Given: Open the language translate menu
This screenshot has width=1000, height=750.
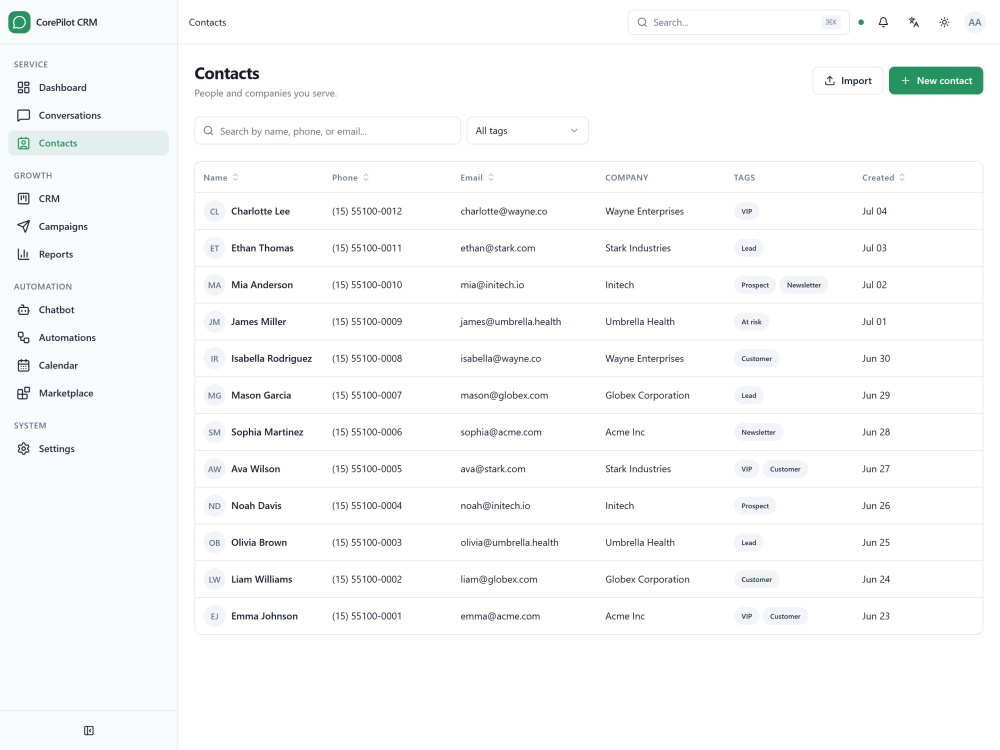Looking at the screenshot, I should (914, 22).
